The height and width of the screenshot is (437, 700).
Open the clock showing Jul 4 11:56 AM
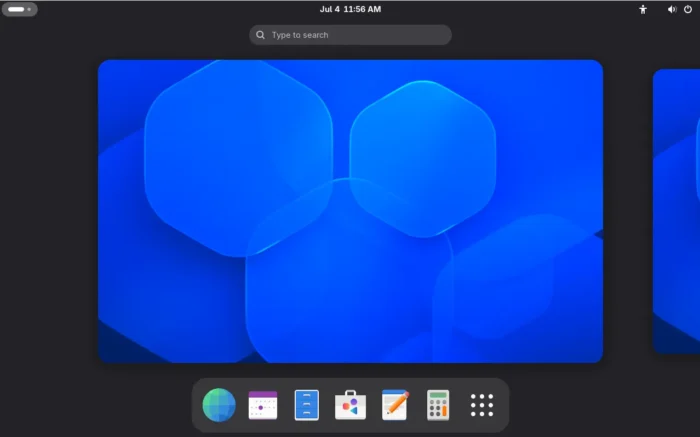350,9
